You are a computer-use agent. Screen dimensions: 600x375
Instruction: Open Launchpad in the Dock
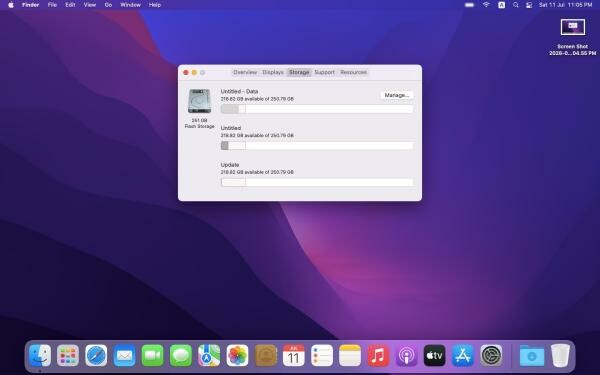point(68,355)
